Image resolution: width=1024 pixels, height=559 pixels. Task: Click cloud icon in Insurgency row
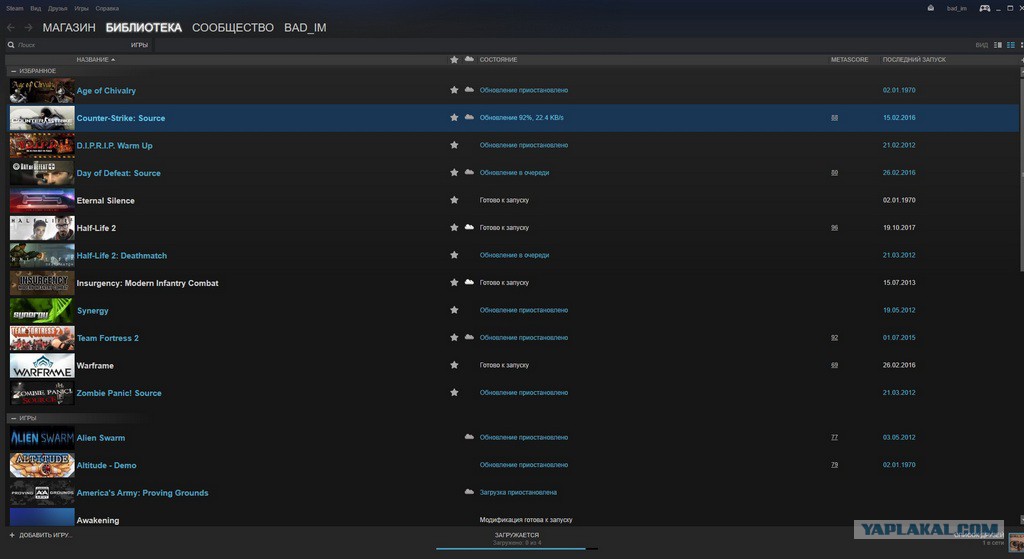click(x=469, y=282)
